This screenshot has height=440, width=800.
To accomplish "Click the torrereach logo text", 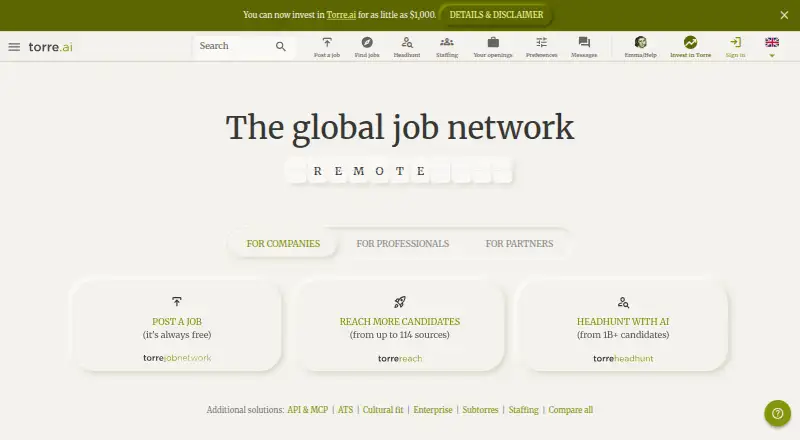I will click(x=400, y=358).
